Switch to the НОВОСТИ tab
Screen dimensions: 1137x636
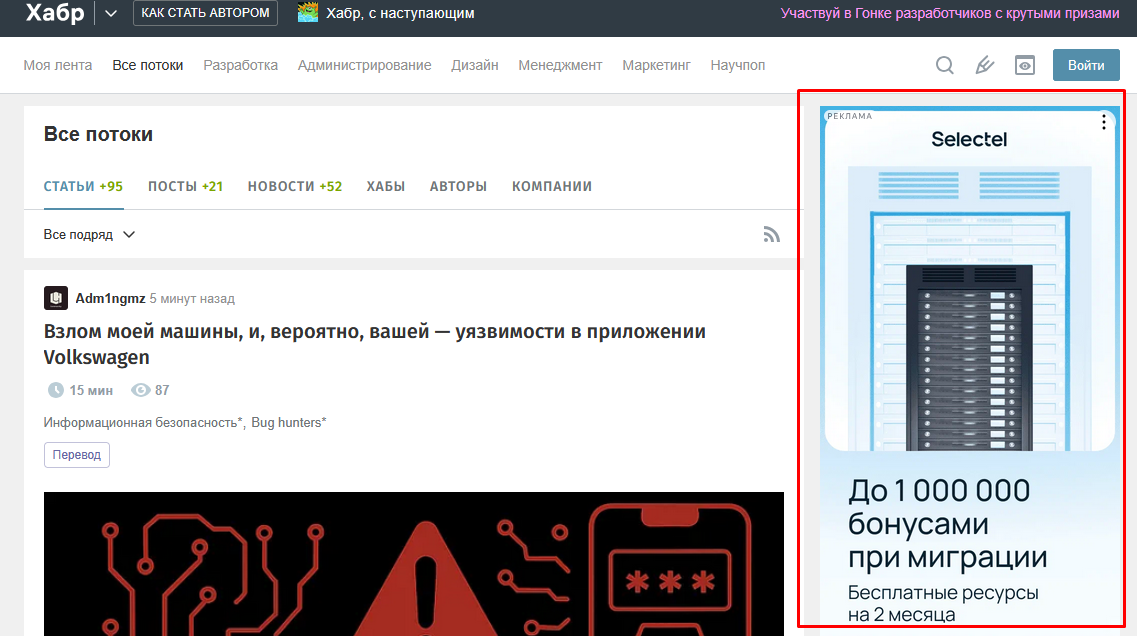(x=294, y=186)
